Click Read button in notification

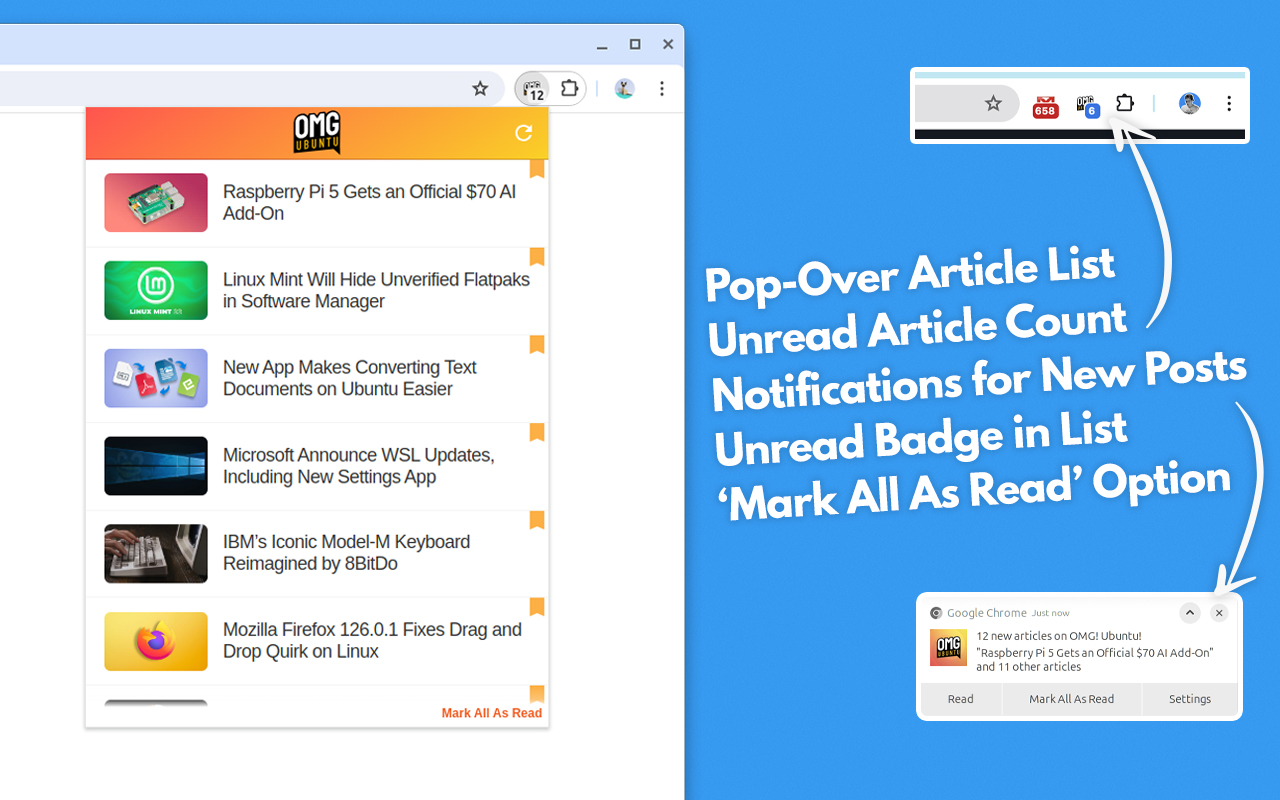[x=961, y=699]
